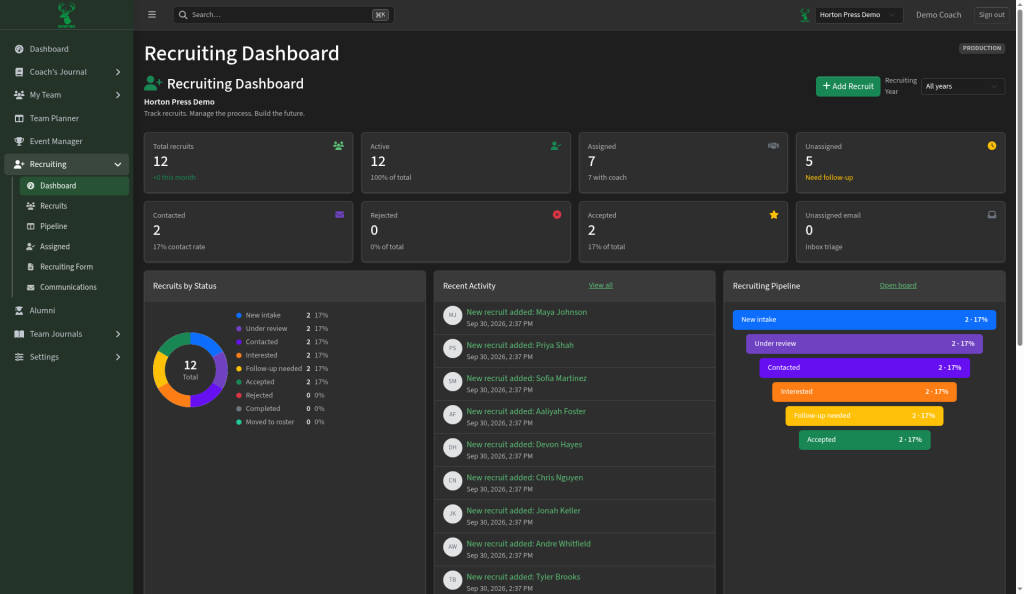Click the person-check icon on Active card
The image size is (1024, 594).
coord(556,146)
